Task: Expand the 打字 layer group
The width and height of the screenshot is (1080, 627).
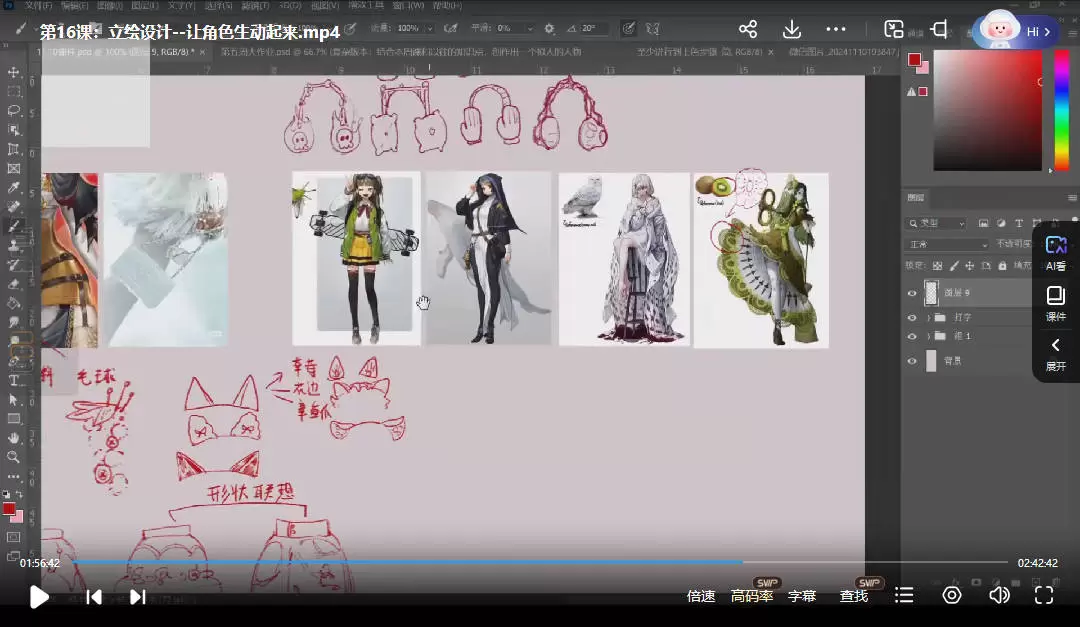Action: (x=928, y=318)
